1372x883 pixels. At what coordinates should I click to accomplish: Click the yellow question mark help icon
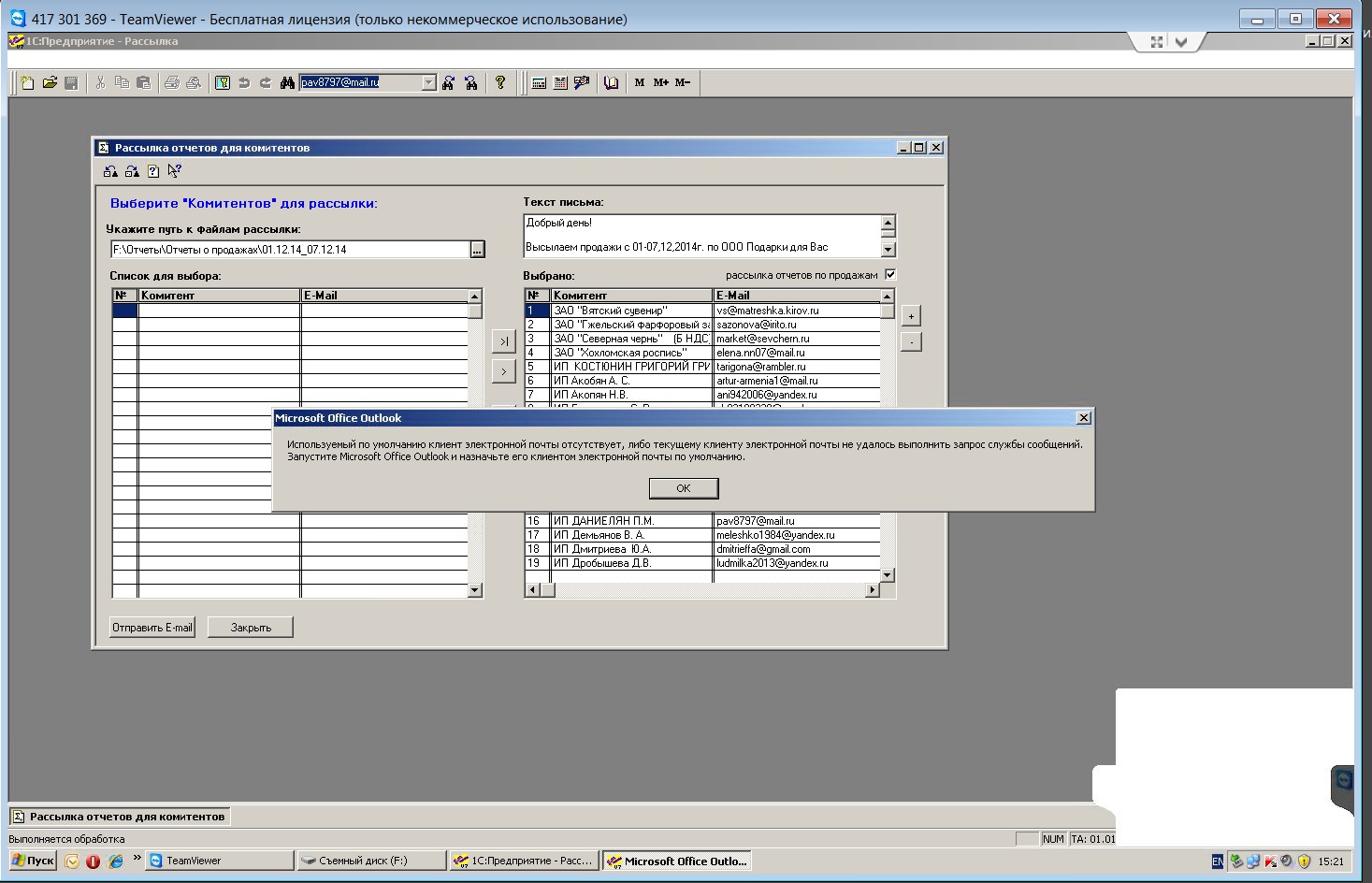tap(500, 82)
